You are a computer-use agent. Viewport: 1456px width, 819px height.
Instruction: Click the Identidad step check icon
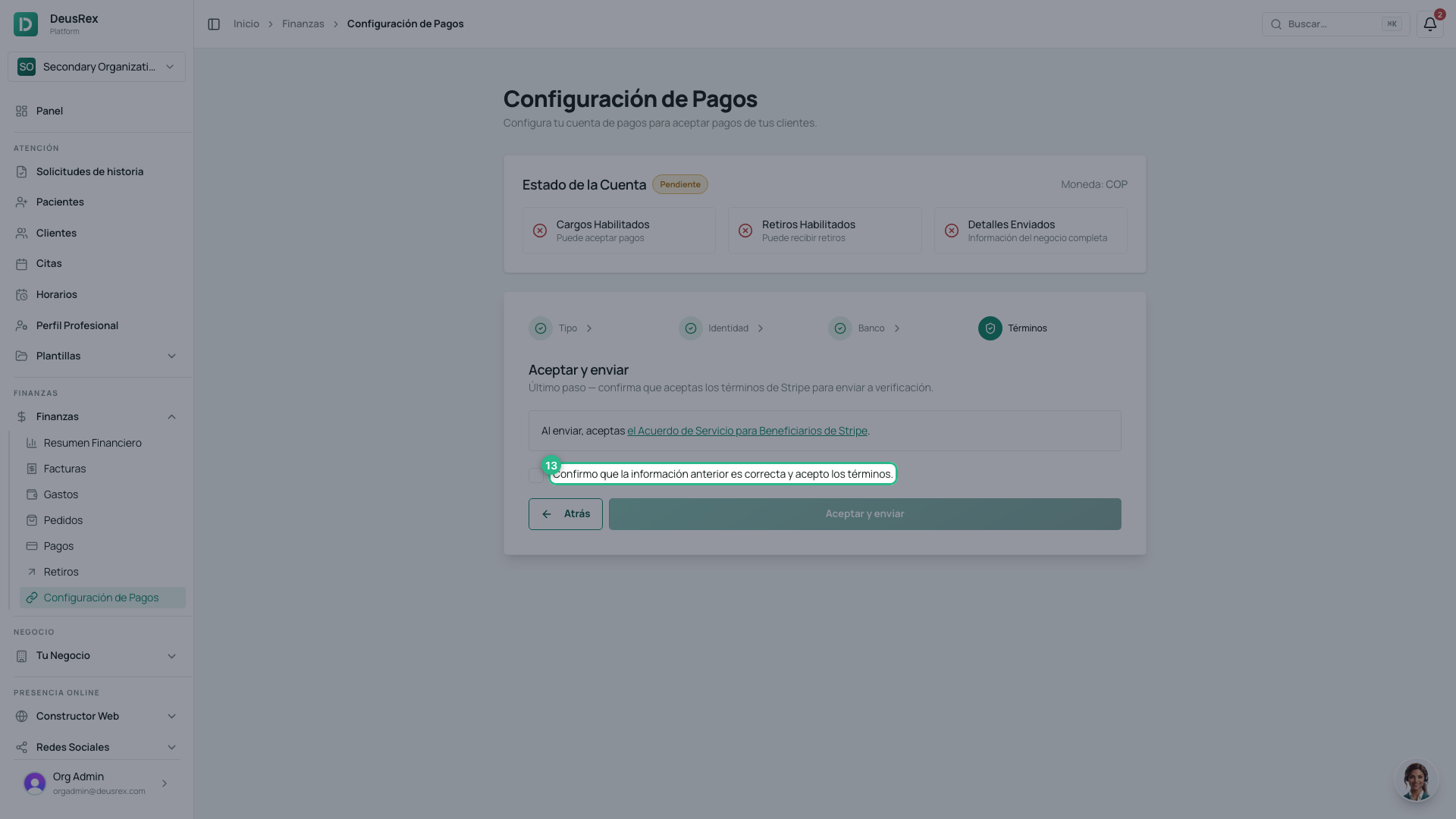(690, 328)
